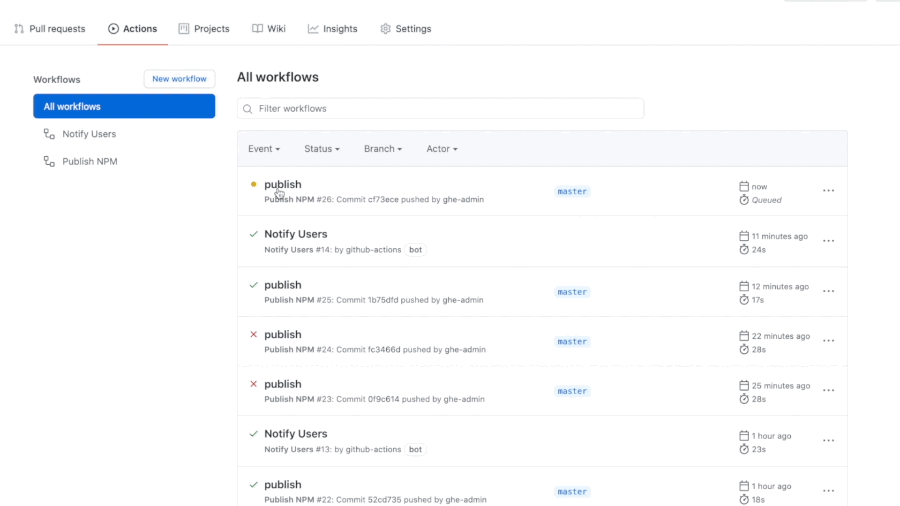
Task: Open the Insights tab
Action: pyautogui.click(x=332, y=29)
